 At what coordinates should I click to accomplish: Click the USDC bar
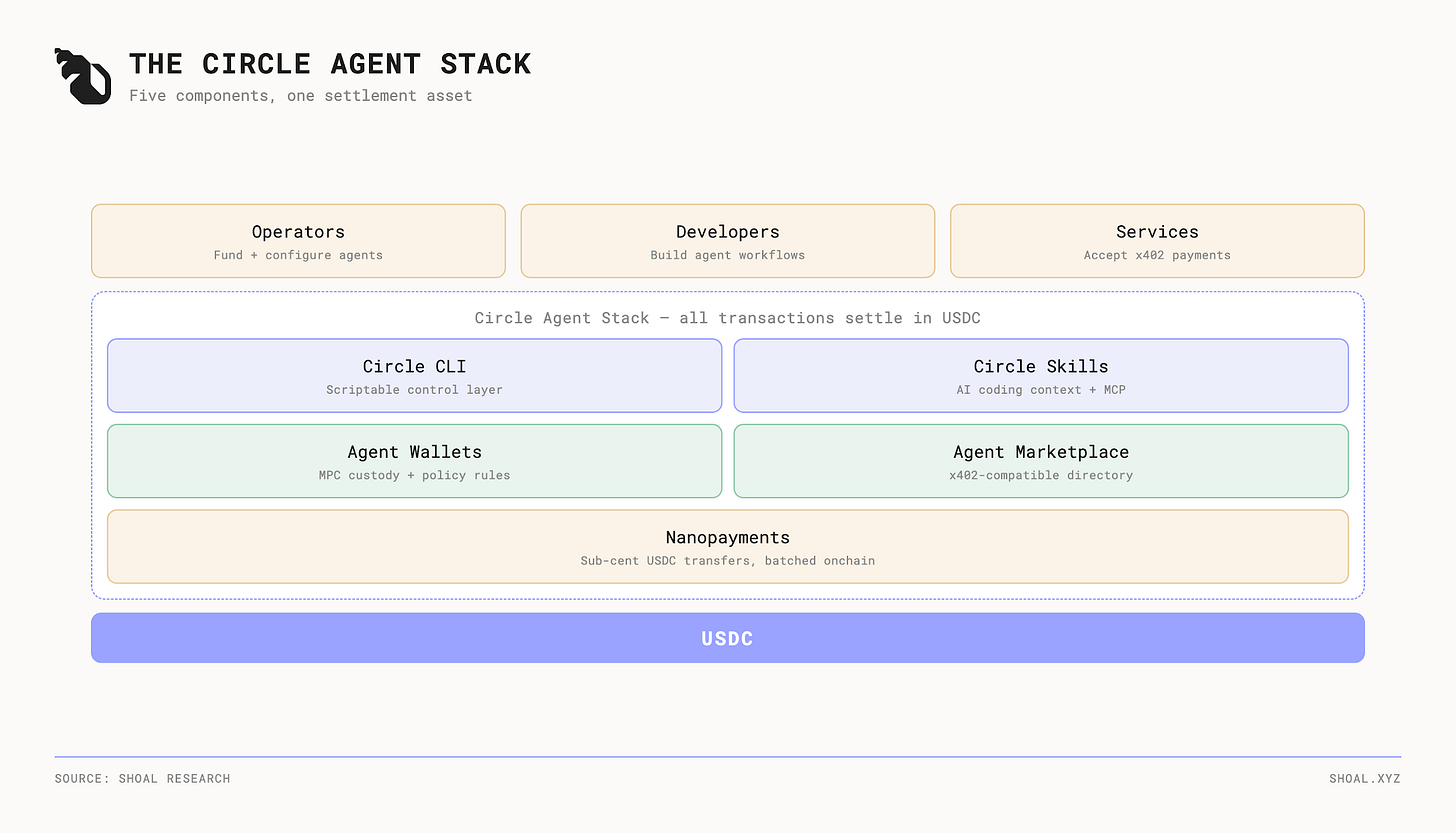[x=728, y=638]
